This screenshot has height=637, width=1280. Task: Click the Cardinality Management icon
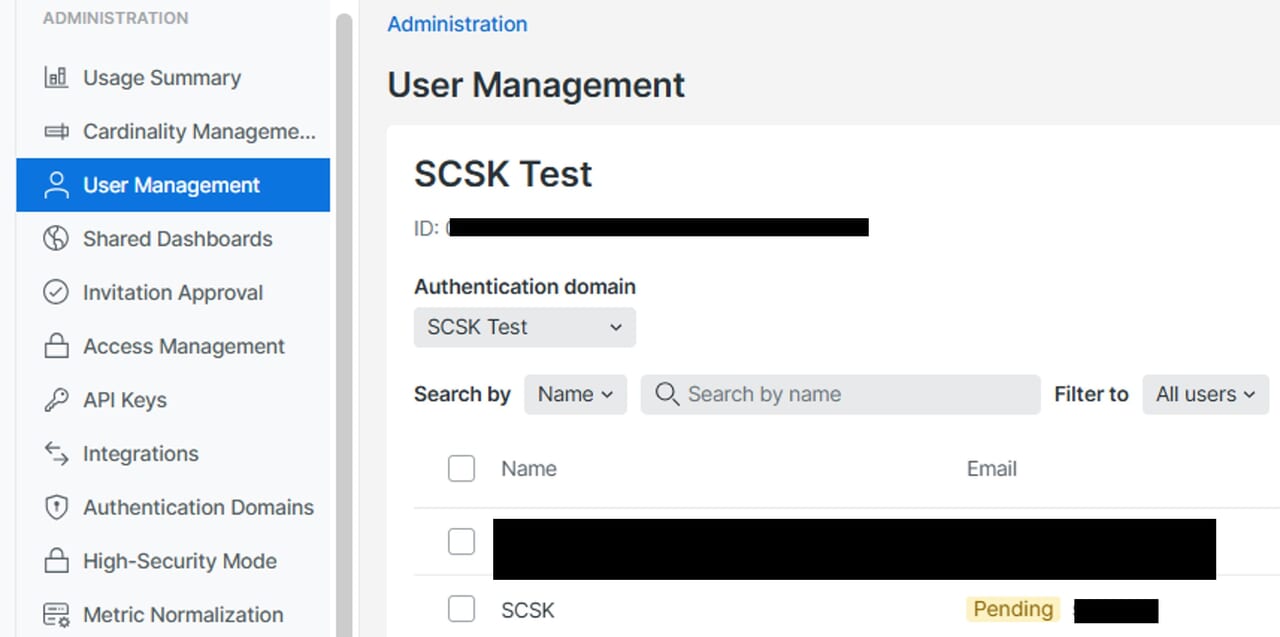[x=56, y=132]
